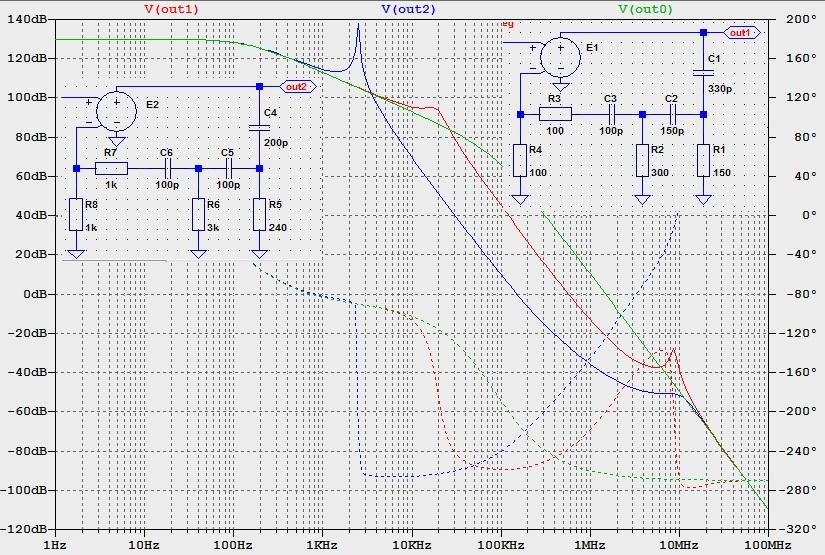
Task: Click the E1 reference label
Action: pyautogui.click(x=592, y=48)
